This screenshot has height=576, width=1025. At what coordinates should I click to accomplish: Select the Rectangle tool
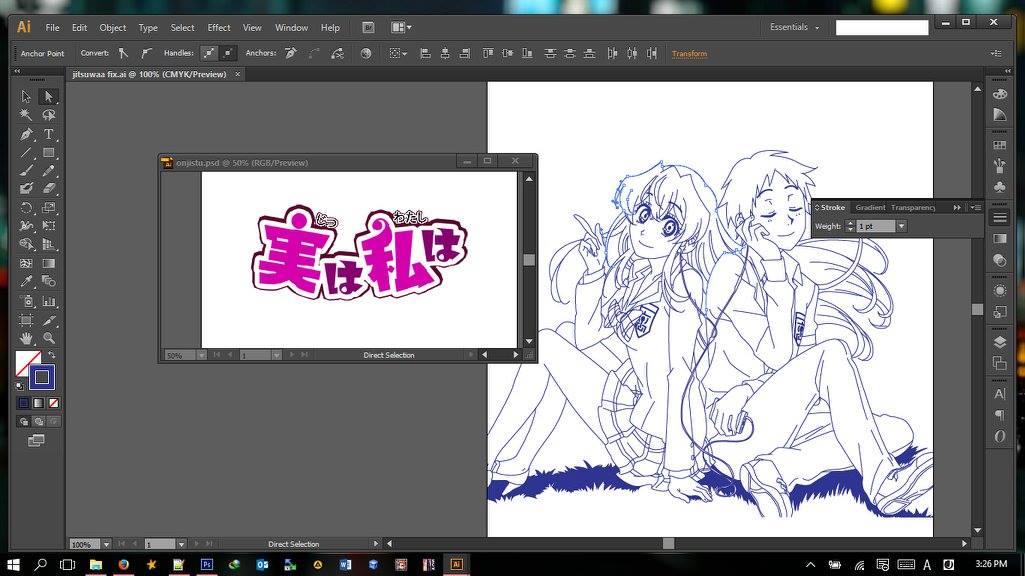(48, 152)
